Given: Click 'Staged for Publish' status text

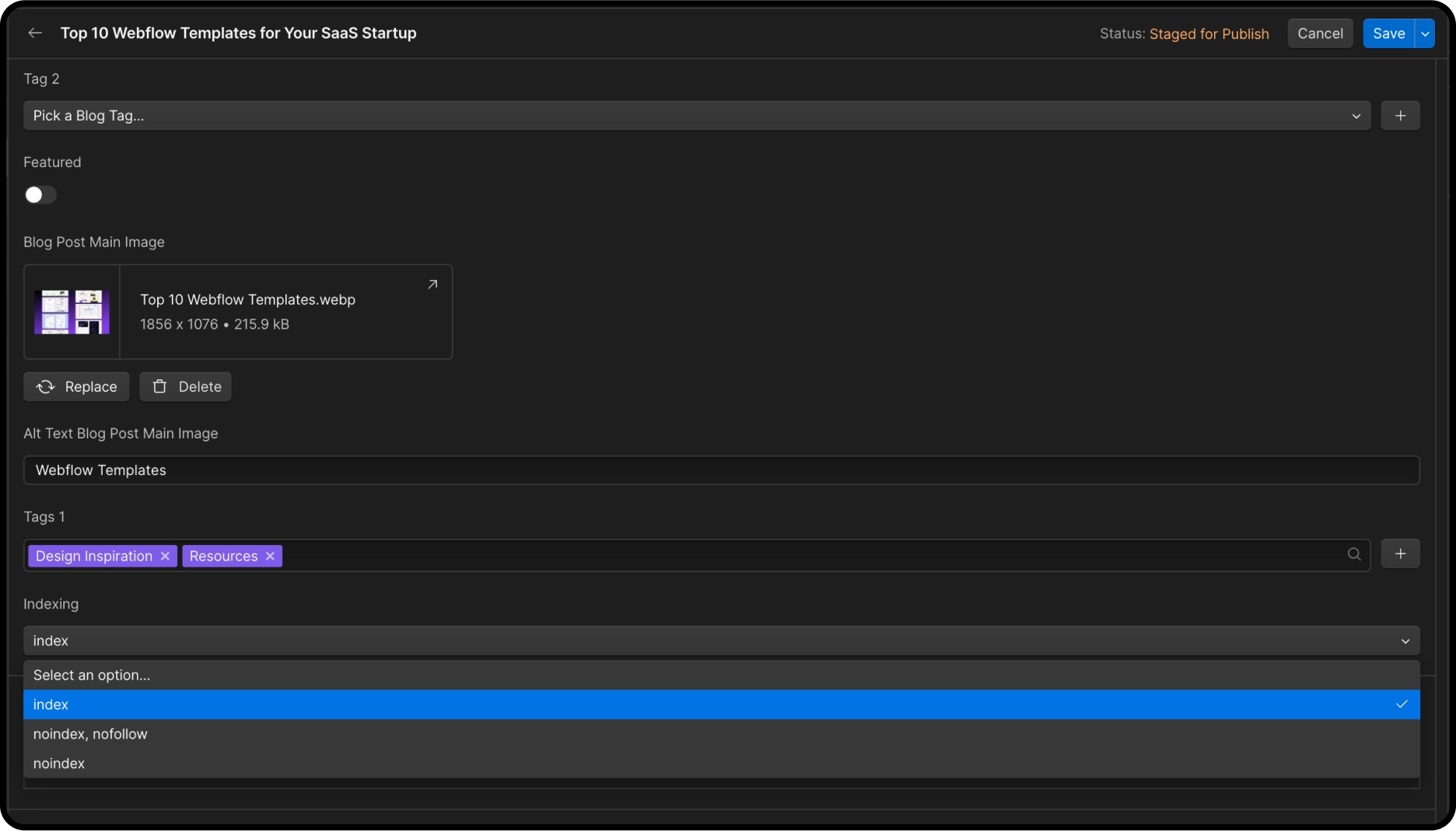Looking at the screenshot, I should click(1209, 34).
